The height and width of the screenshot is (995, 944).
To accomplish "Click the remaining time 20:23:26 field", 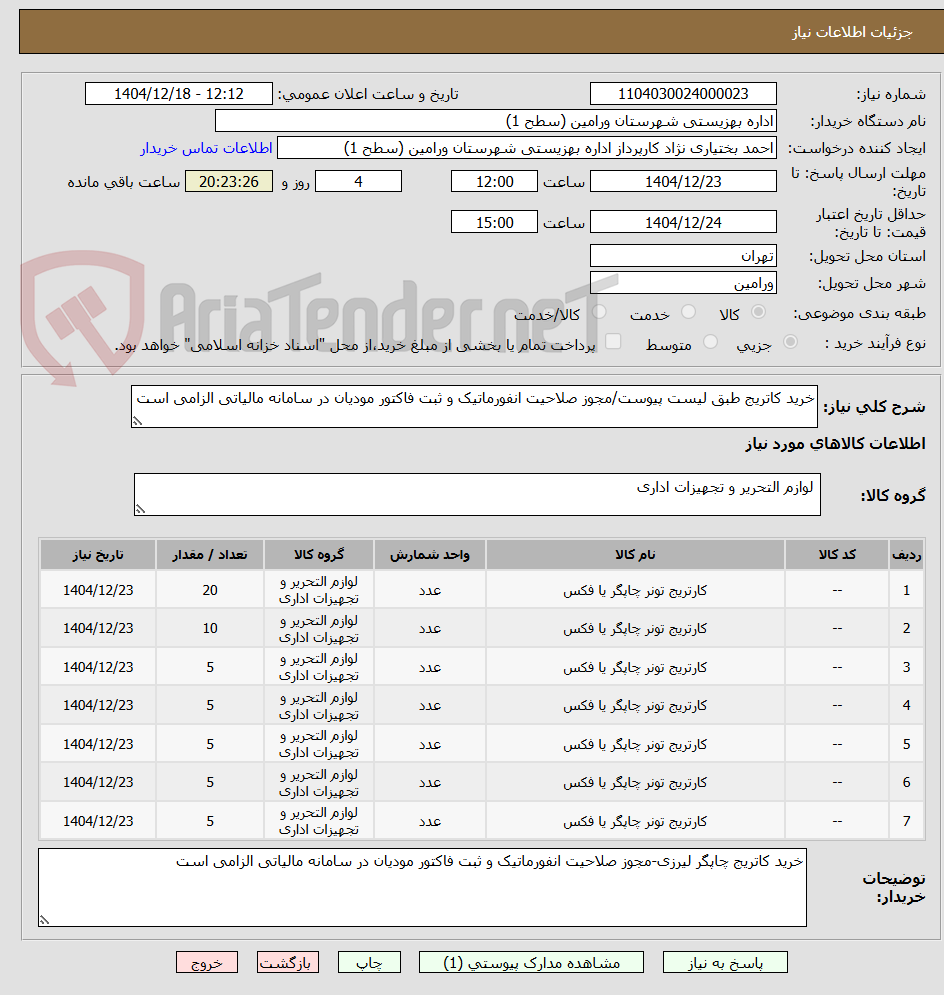I will click(229, 181).
